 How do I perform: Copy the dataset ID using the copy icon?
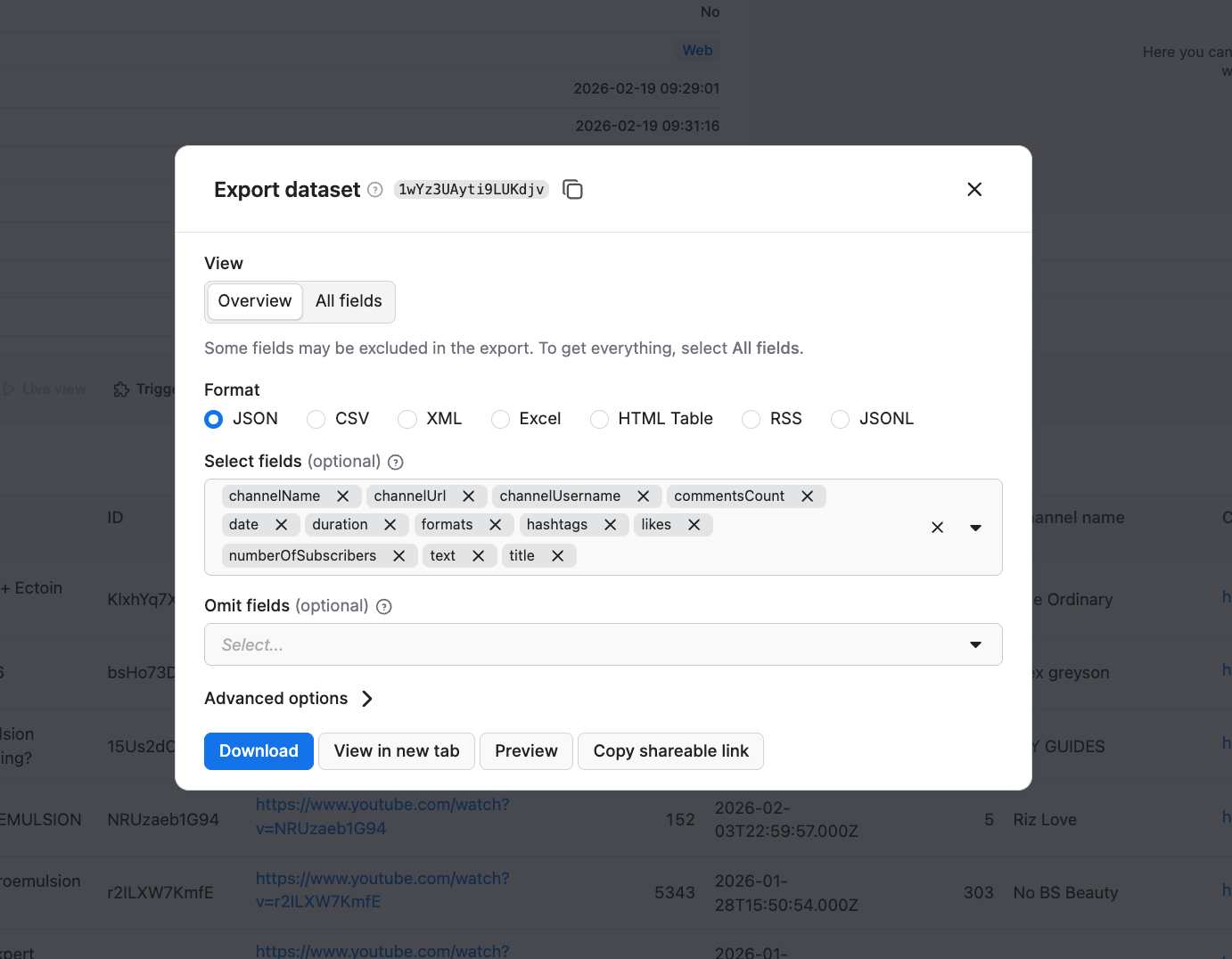pyautogui.click(x=572, y=189)
